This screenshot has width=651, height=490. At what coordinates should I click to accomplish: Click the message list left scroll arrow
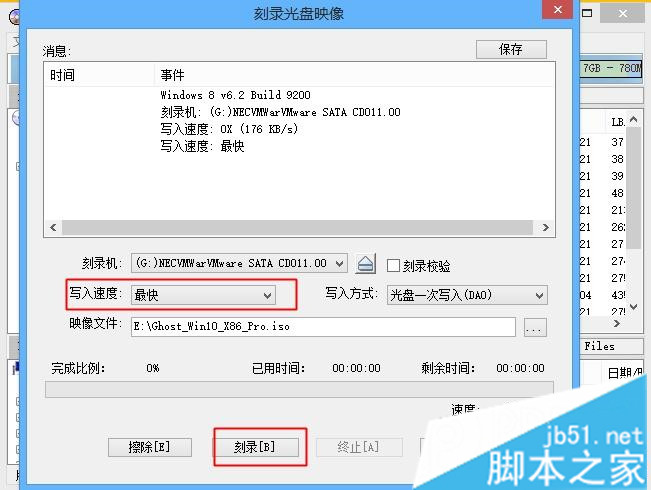click(x=53, y=228)
